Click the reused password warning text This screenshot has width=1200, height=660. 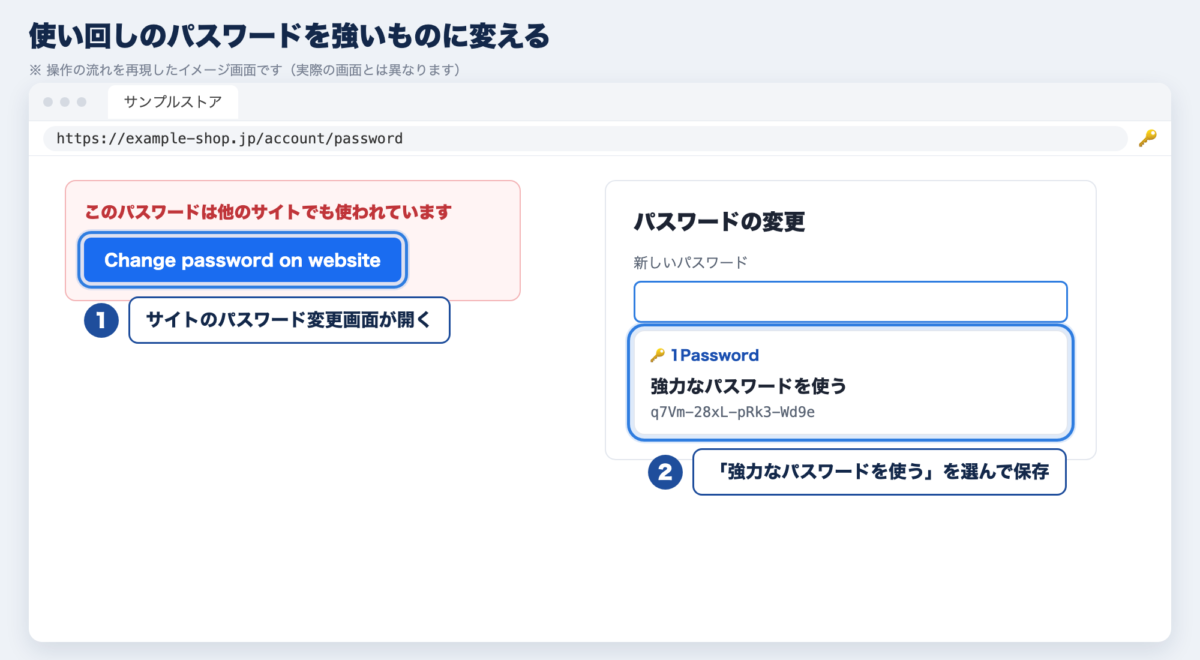point(268,212)
